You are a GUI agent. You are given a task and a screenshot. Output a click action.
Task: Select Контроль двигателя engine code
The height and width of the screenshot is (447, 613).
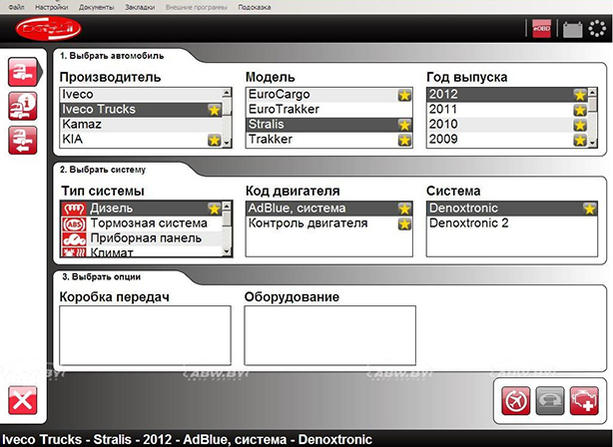(329, 223)
